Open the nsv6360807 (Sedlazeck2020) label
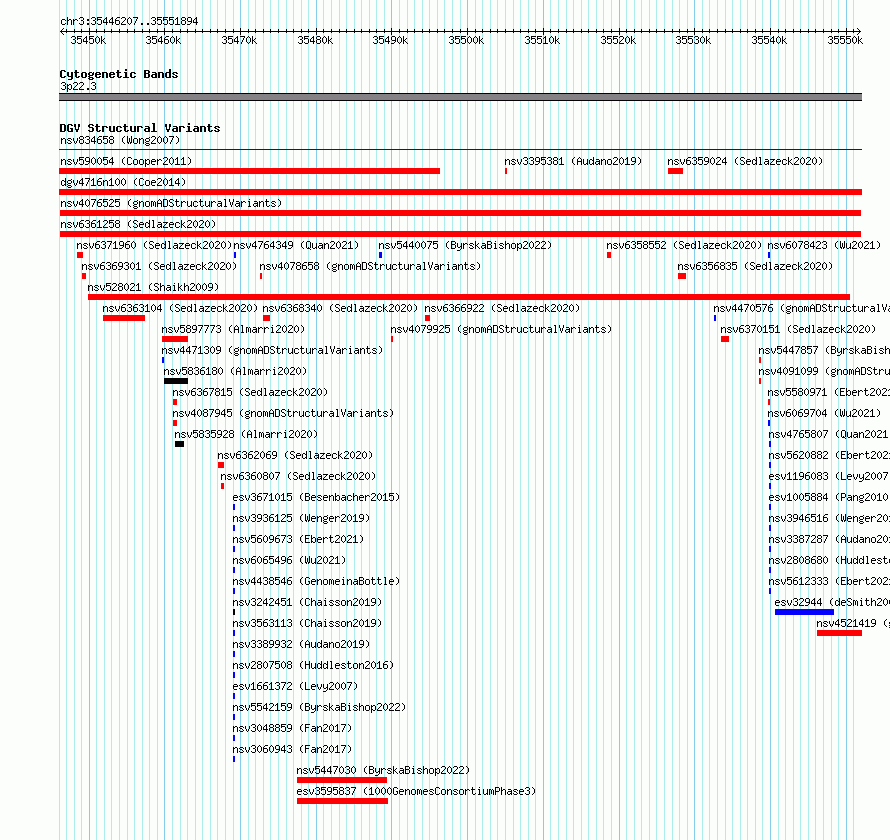The image size is (890, 840). [298, 476]
